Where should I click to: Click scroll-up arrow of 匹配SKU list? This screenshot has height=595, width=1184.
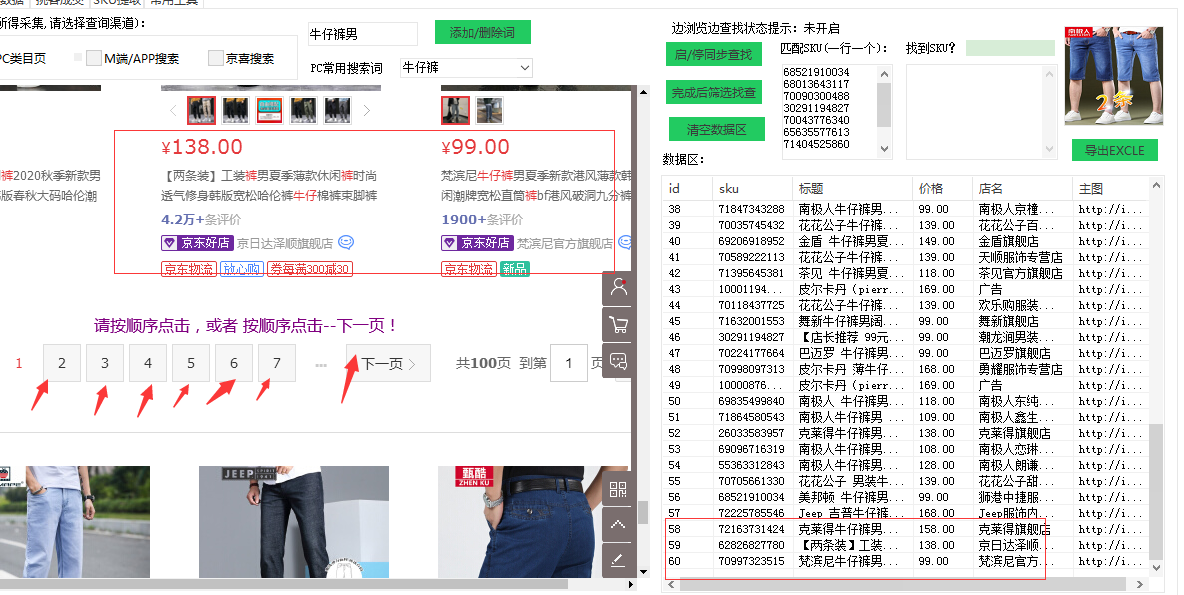[884, 73]
